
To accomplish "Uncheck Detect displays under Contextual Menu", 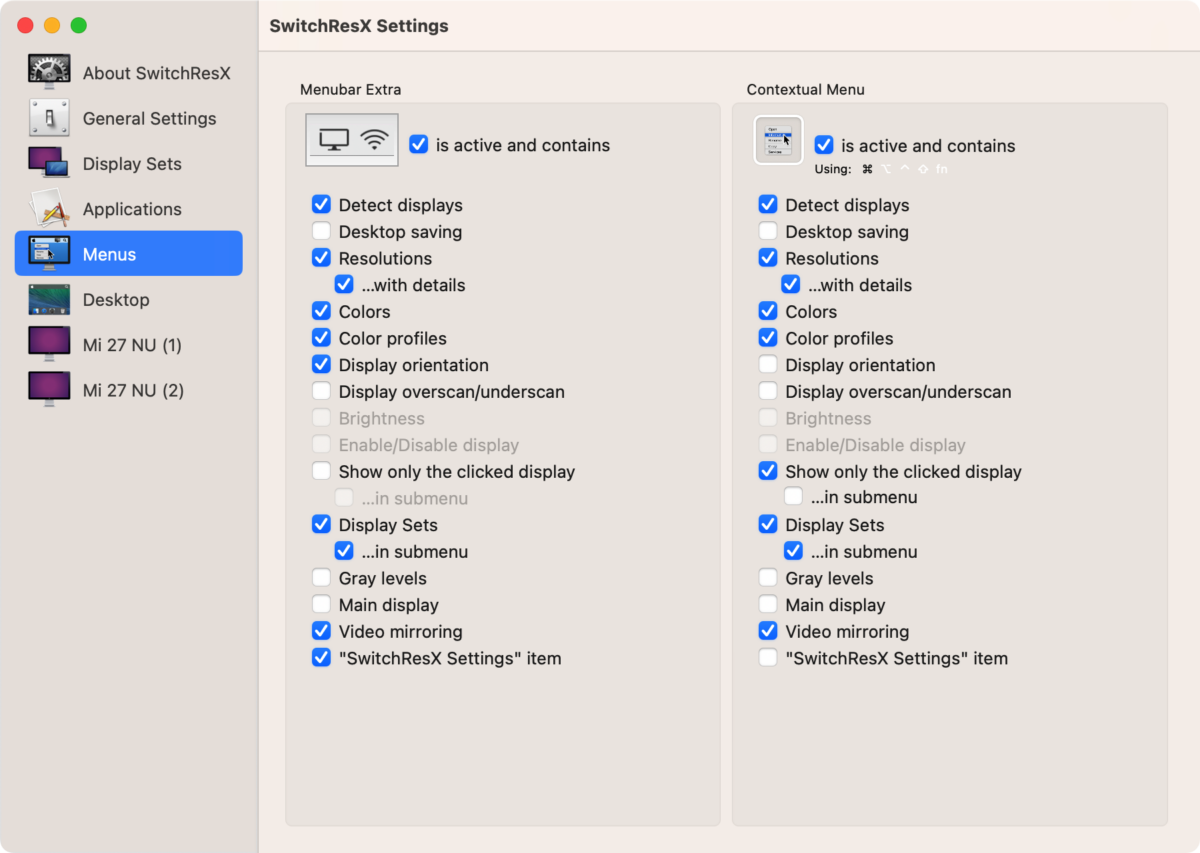I will (768, 205).
